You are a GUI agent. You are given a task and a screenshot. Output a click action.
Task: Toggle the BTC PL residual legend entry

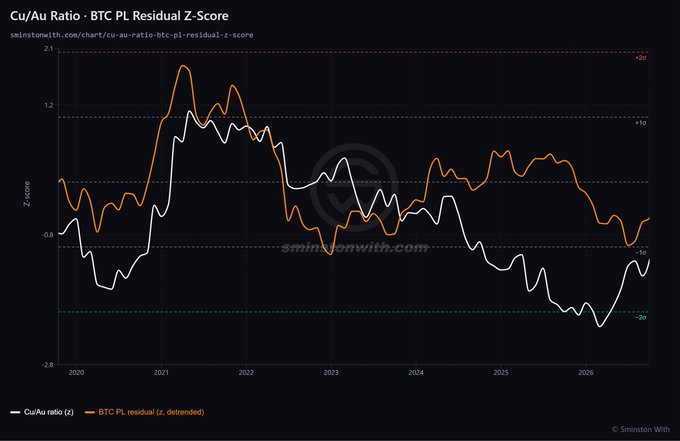[145, 412]
